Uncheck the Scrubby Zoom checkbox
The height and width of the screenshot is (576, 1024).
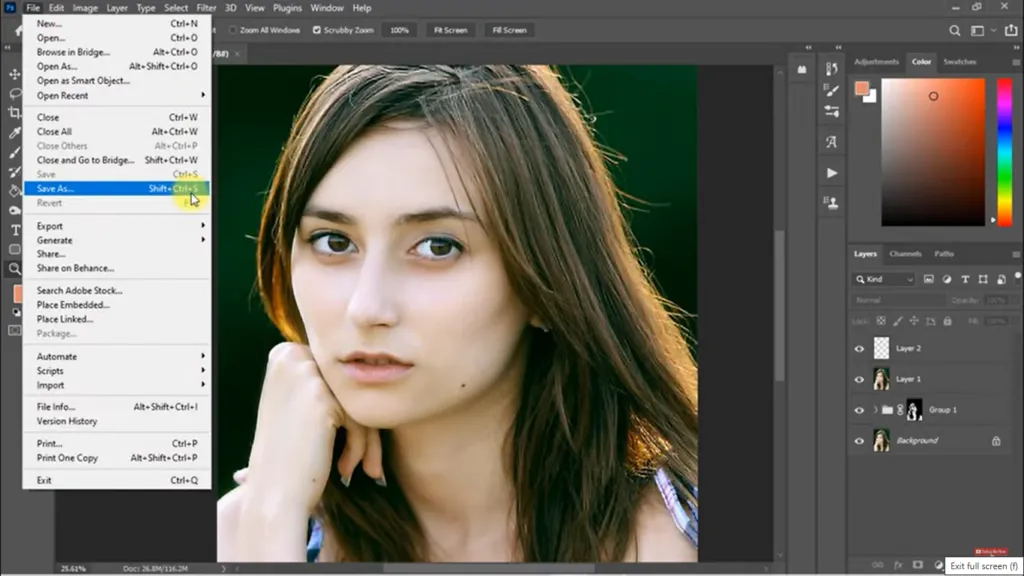(x=317, y=30)
